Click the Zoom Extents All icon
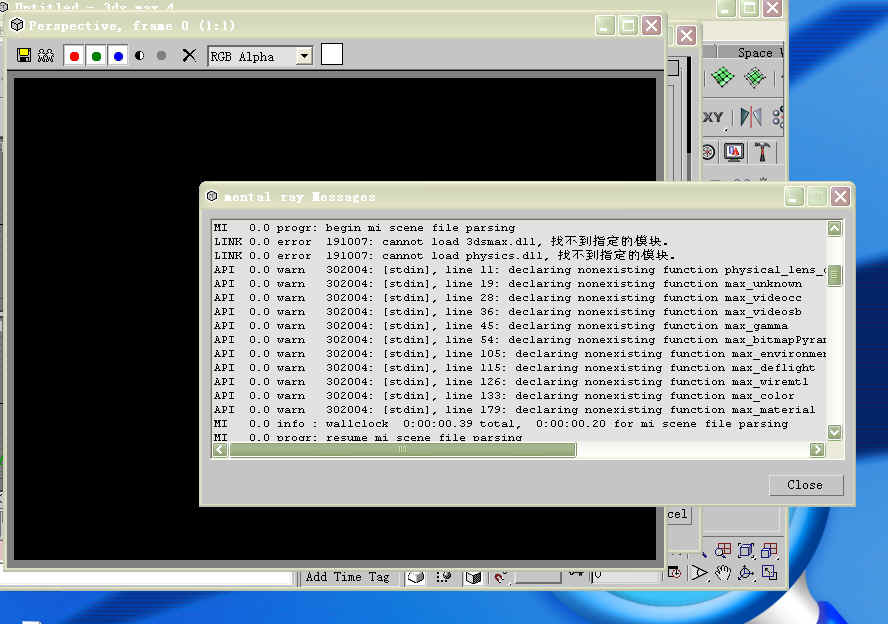Image resolution: width=888 pixels, height=624 pixels. coord(769,550)
